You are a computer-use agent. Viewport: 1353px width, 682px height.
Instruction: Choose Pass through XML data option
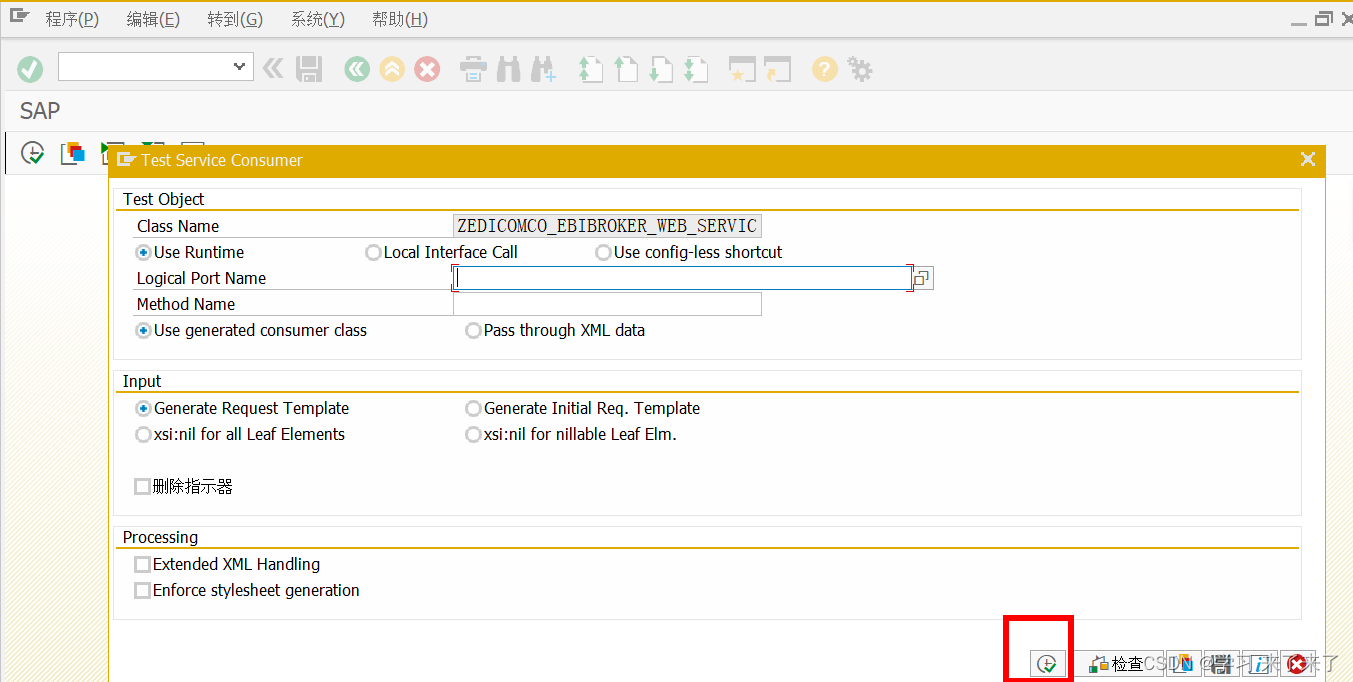point(472,330)
